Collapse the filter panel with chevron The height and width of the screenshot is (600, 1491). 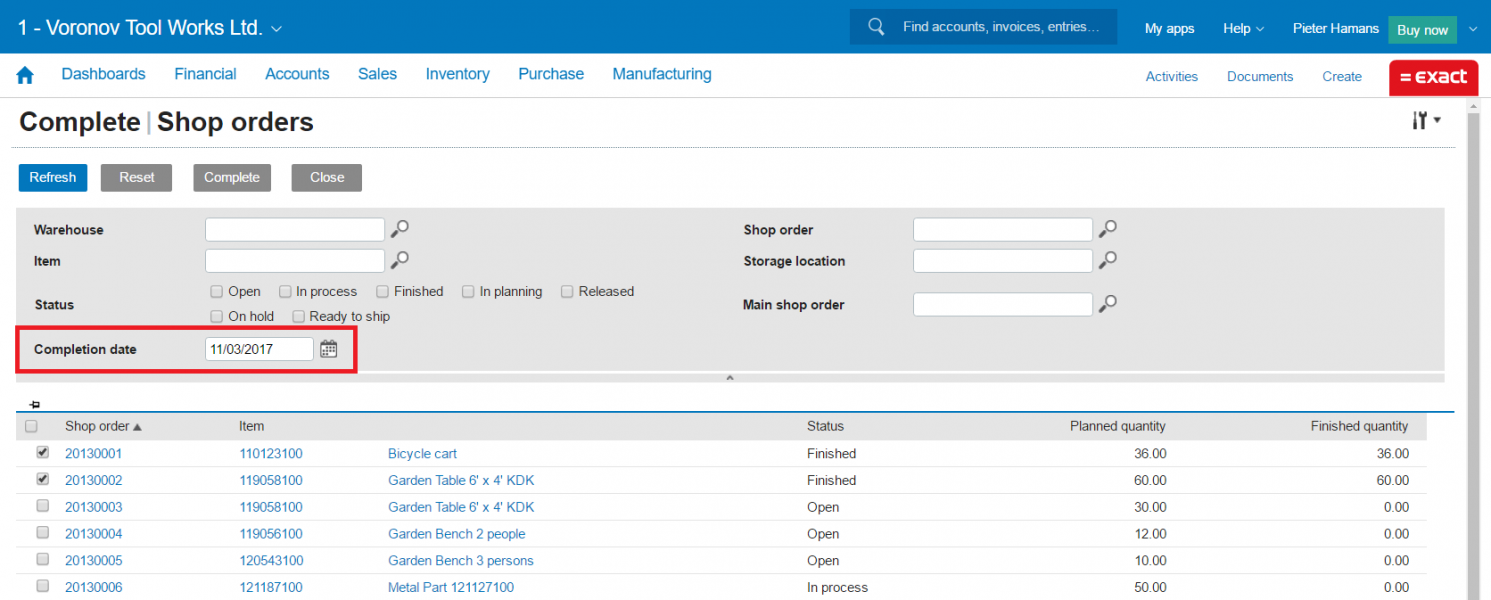click(x=730, y=378)
